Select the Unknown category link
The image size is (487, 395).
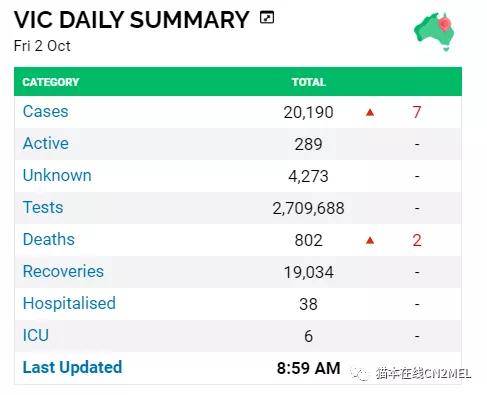click(57, 175)
